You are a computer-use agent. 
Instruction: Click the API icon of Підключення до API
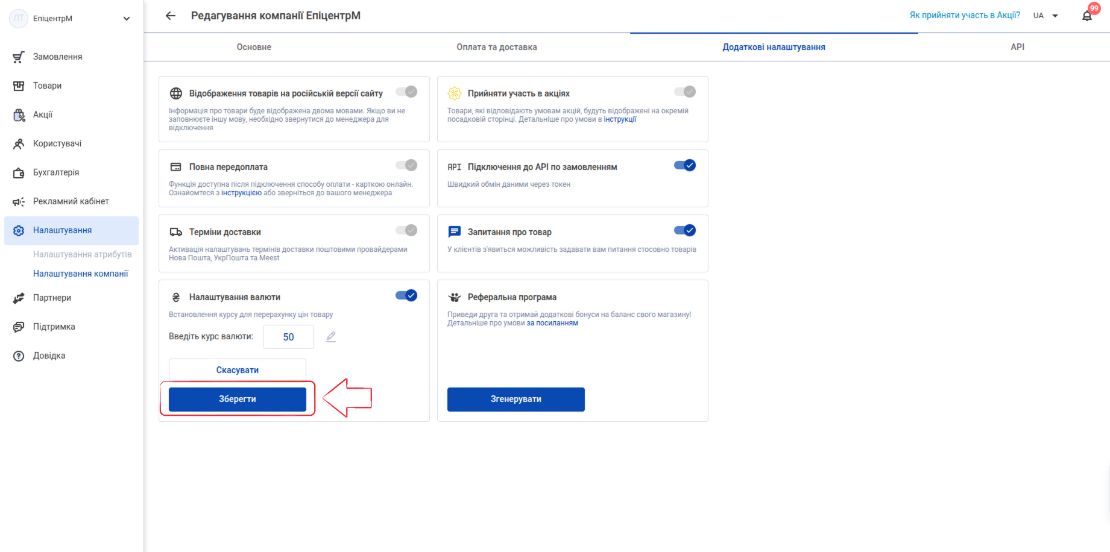coord(454,167)
